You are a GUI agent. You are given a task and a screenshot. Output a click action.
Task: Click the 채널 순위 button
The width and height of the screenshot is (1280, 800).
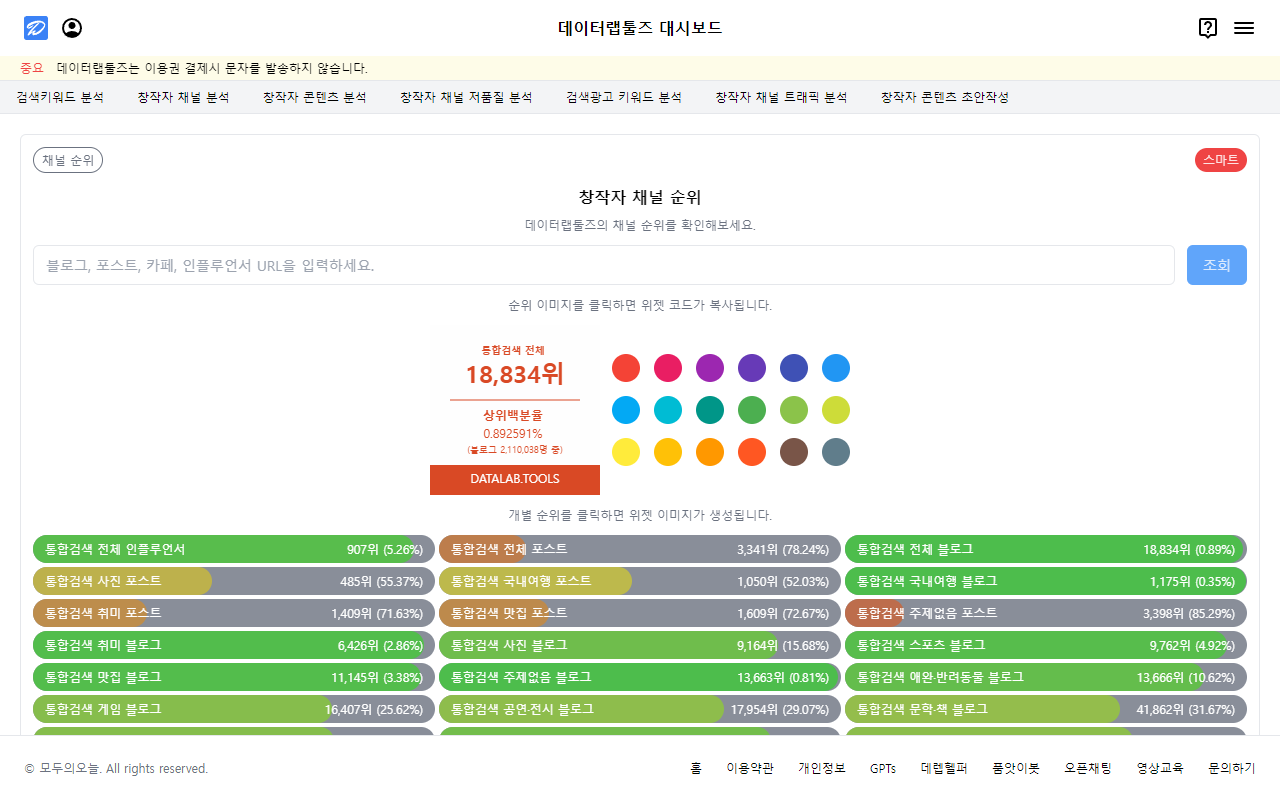67,159
